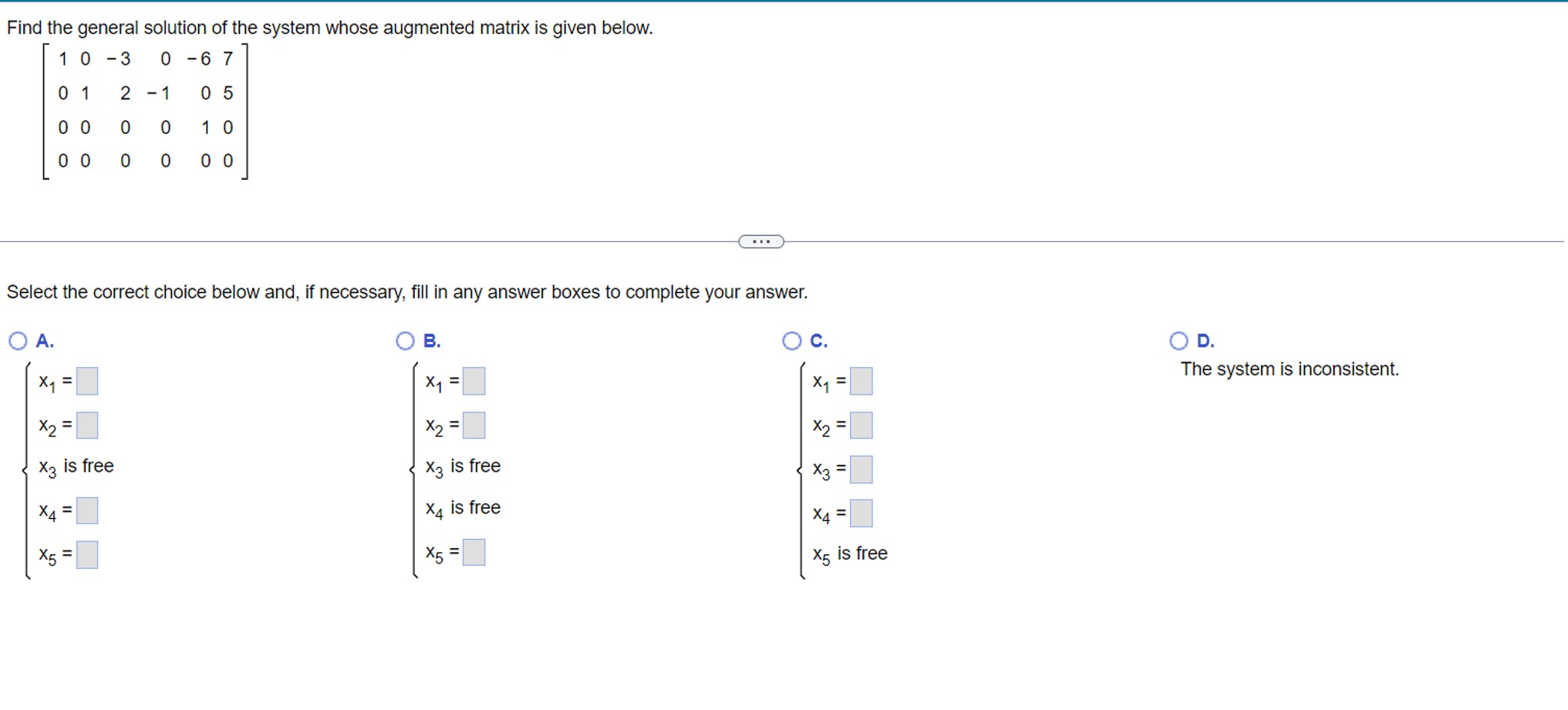The image size is (1568, 710).
Task: Select the radio button for choice A
Action: tap(17, 340)
